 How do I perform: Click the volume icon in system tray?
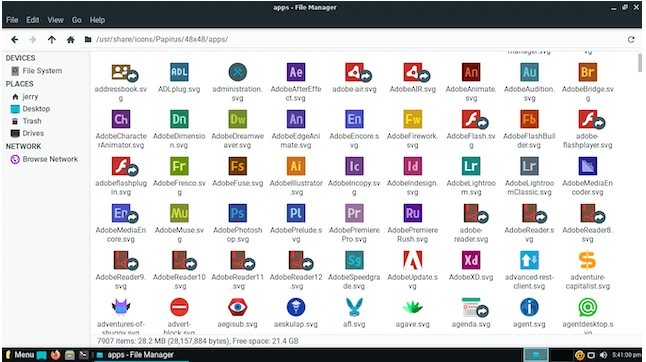[x=604, y=355]
